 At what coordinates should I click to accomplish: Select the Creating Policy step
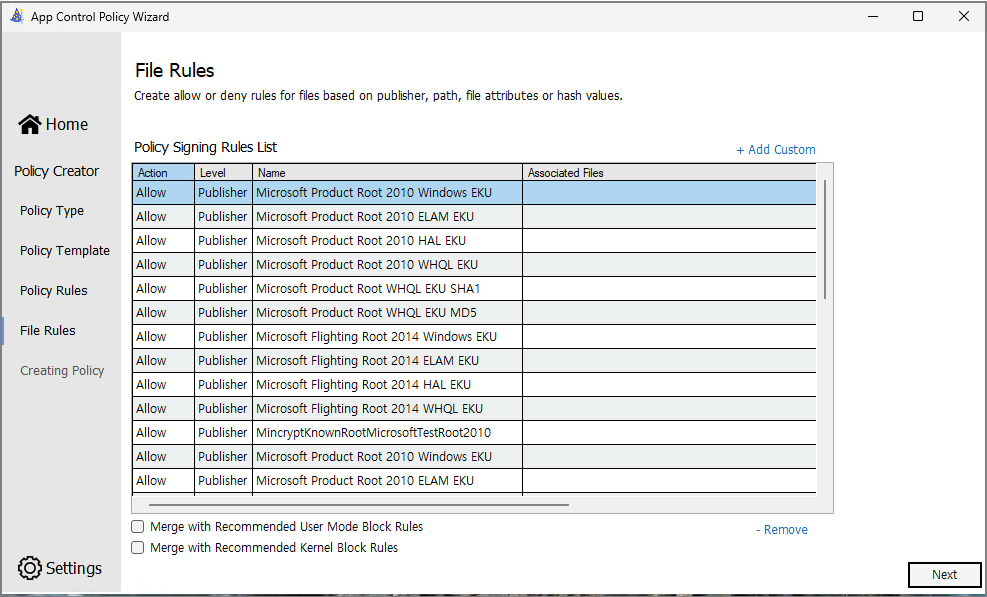(x=62, y=371)
